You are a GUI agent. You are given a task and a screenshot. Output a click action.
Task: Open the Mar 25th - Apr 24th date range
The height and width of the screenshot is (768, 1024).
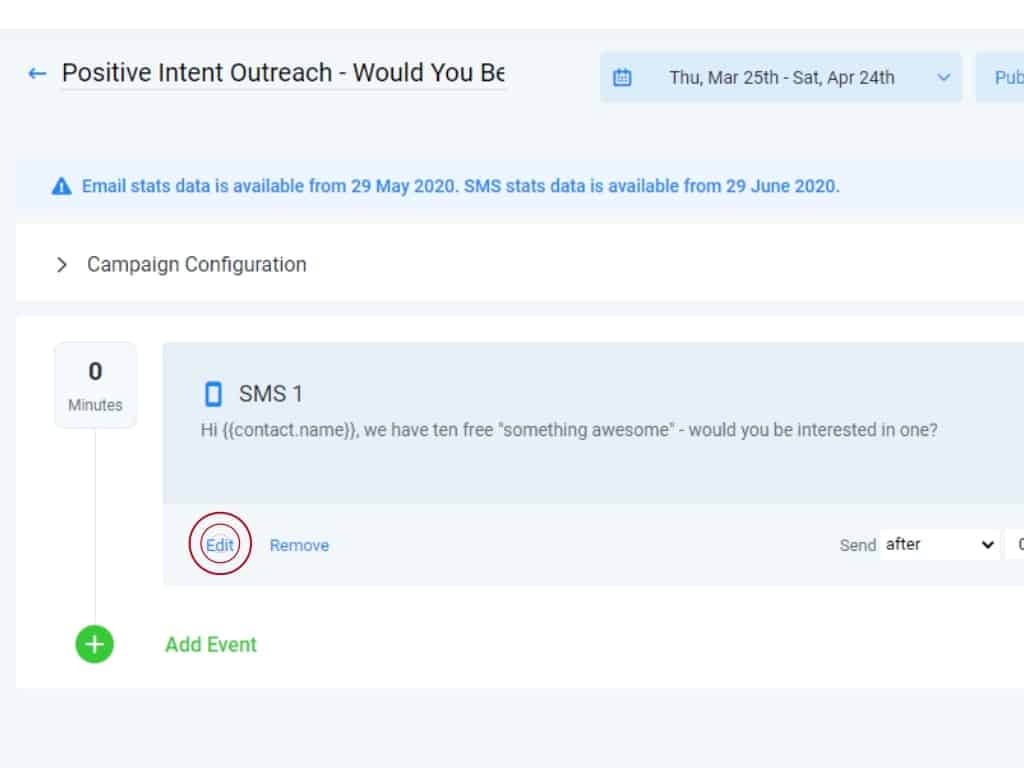(781, 77)
